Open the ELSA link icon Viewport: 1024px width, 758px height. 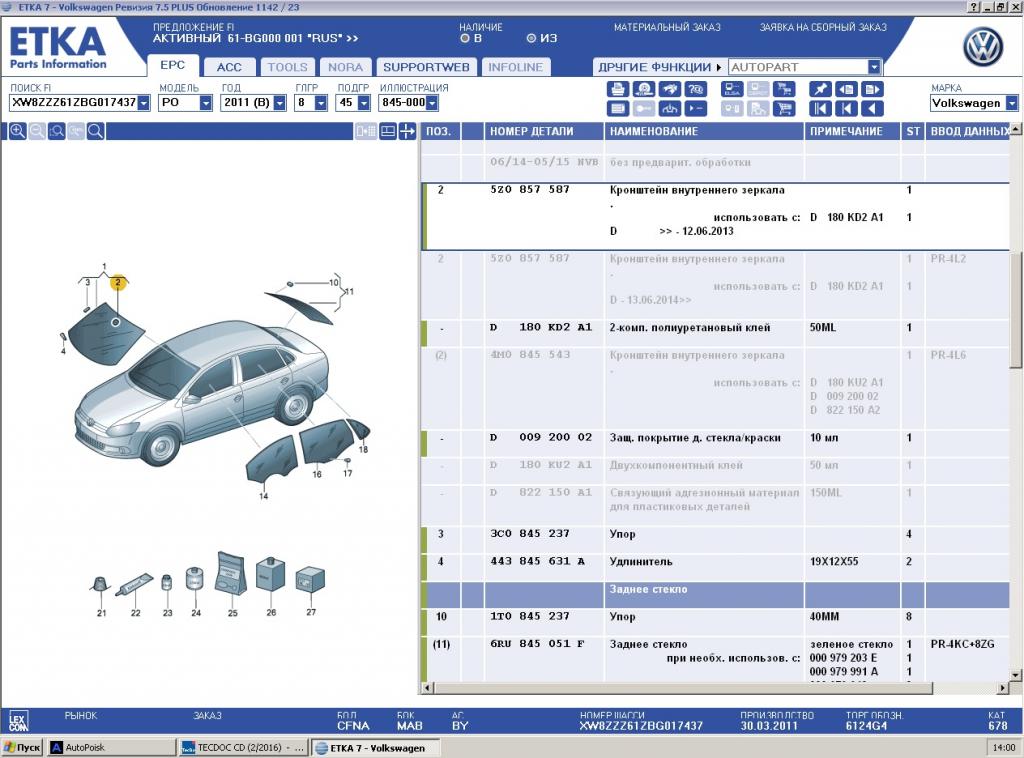731,89
